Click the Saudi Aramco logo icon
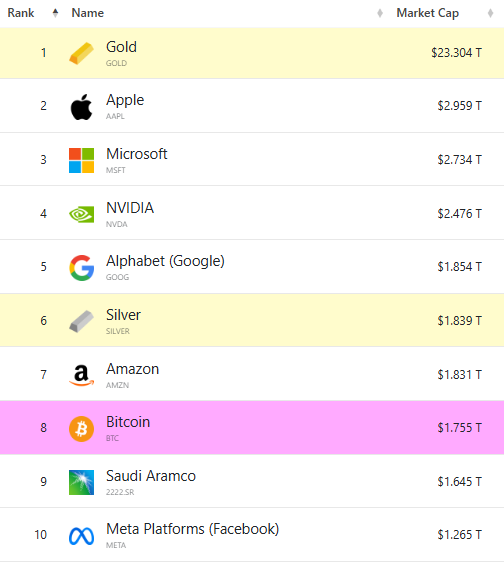 pyautogui.click(x=81, y=482)
